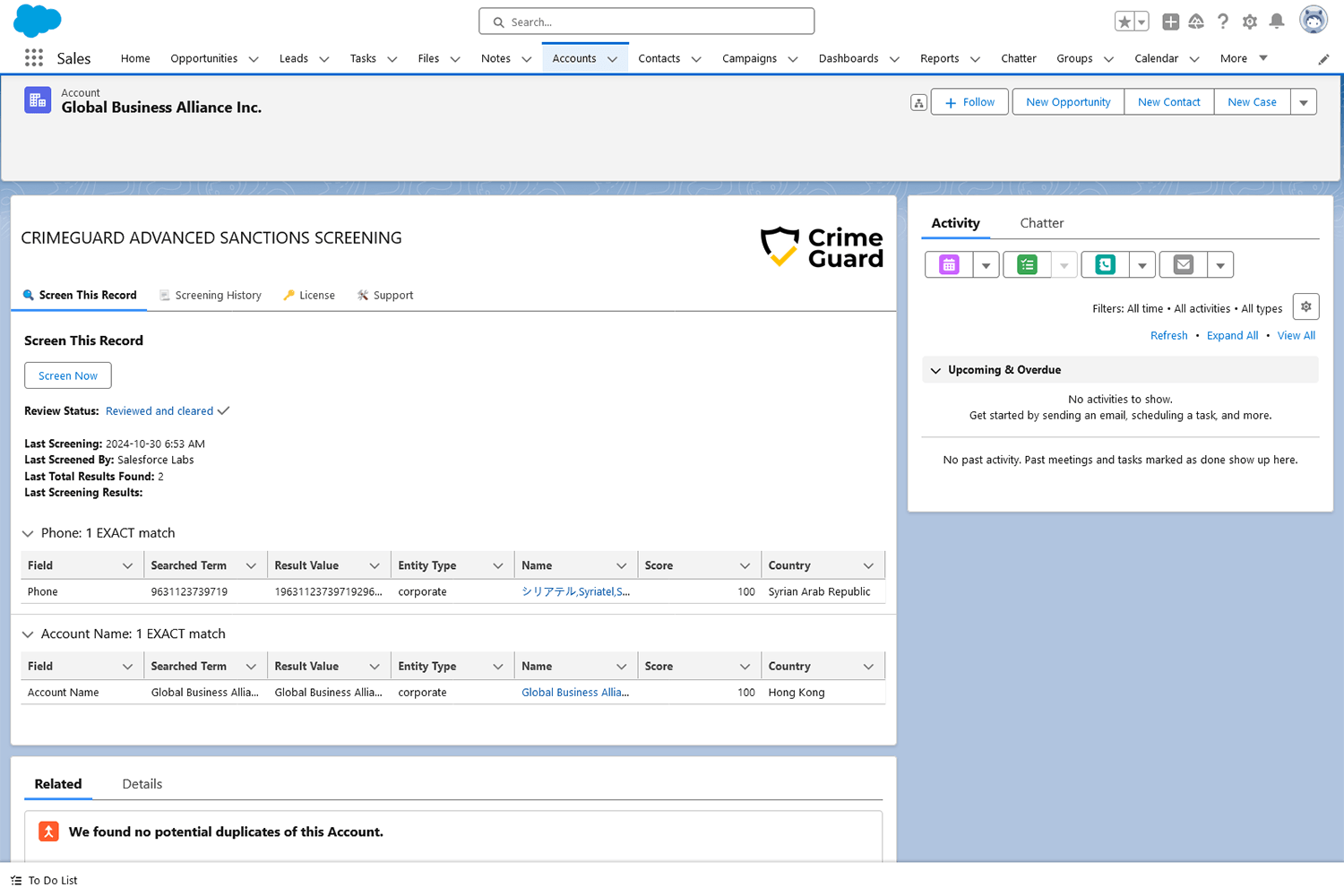Screen dimensions: 1344x896
Task: Click the View All link
Action: [x=1296, y=336]
